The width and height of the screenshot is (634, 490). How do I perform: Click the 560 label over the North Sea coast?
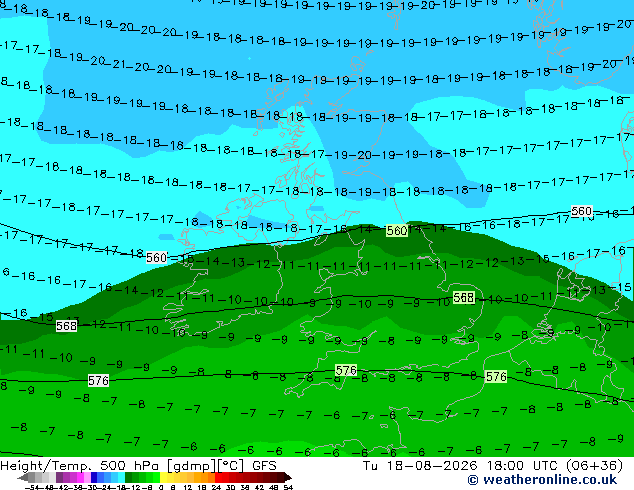tap(397, 230)
